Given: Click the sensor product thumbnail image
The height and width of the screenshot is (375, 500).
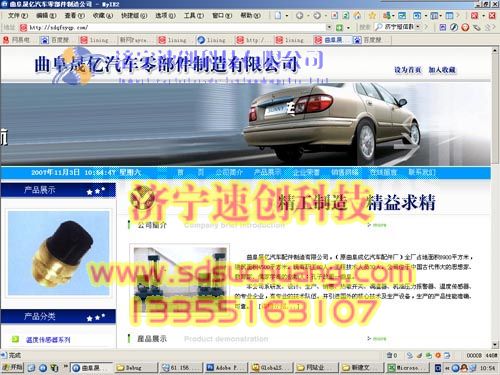Looking at the screenshot, I should point(59,253).
